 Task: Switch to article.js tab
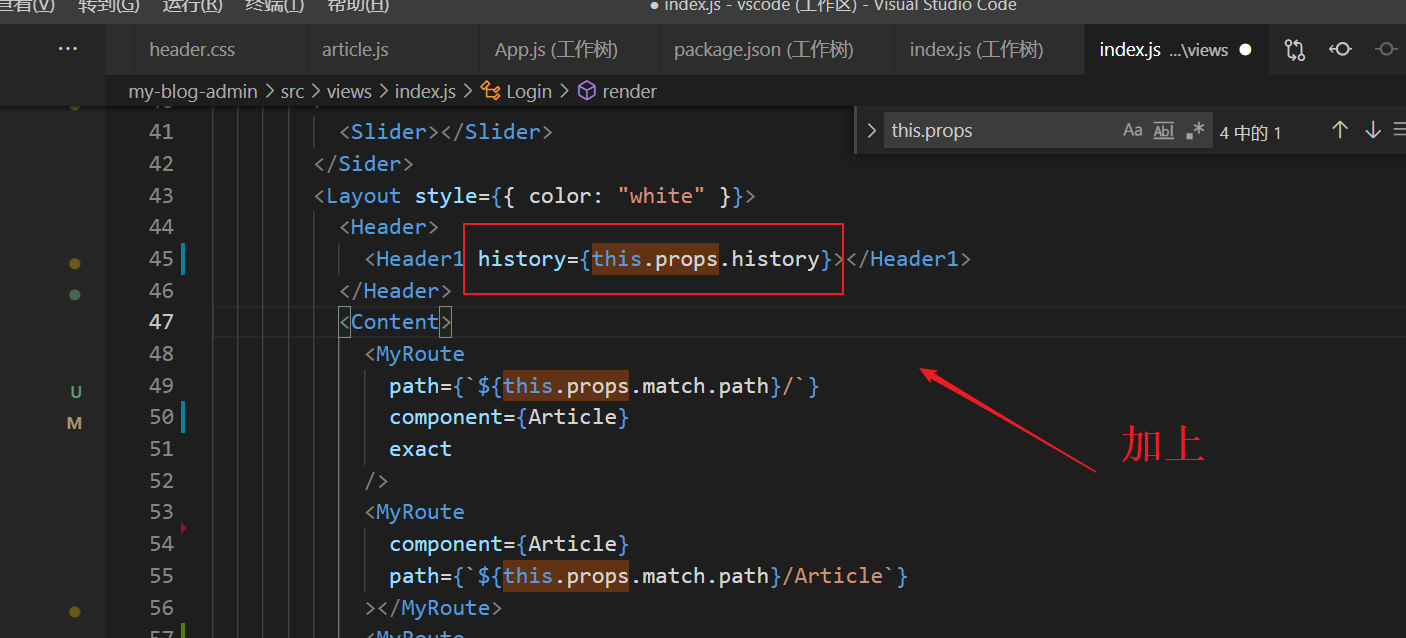pyautogui.click(x=355, y=49)
